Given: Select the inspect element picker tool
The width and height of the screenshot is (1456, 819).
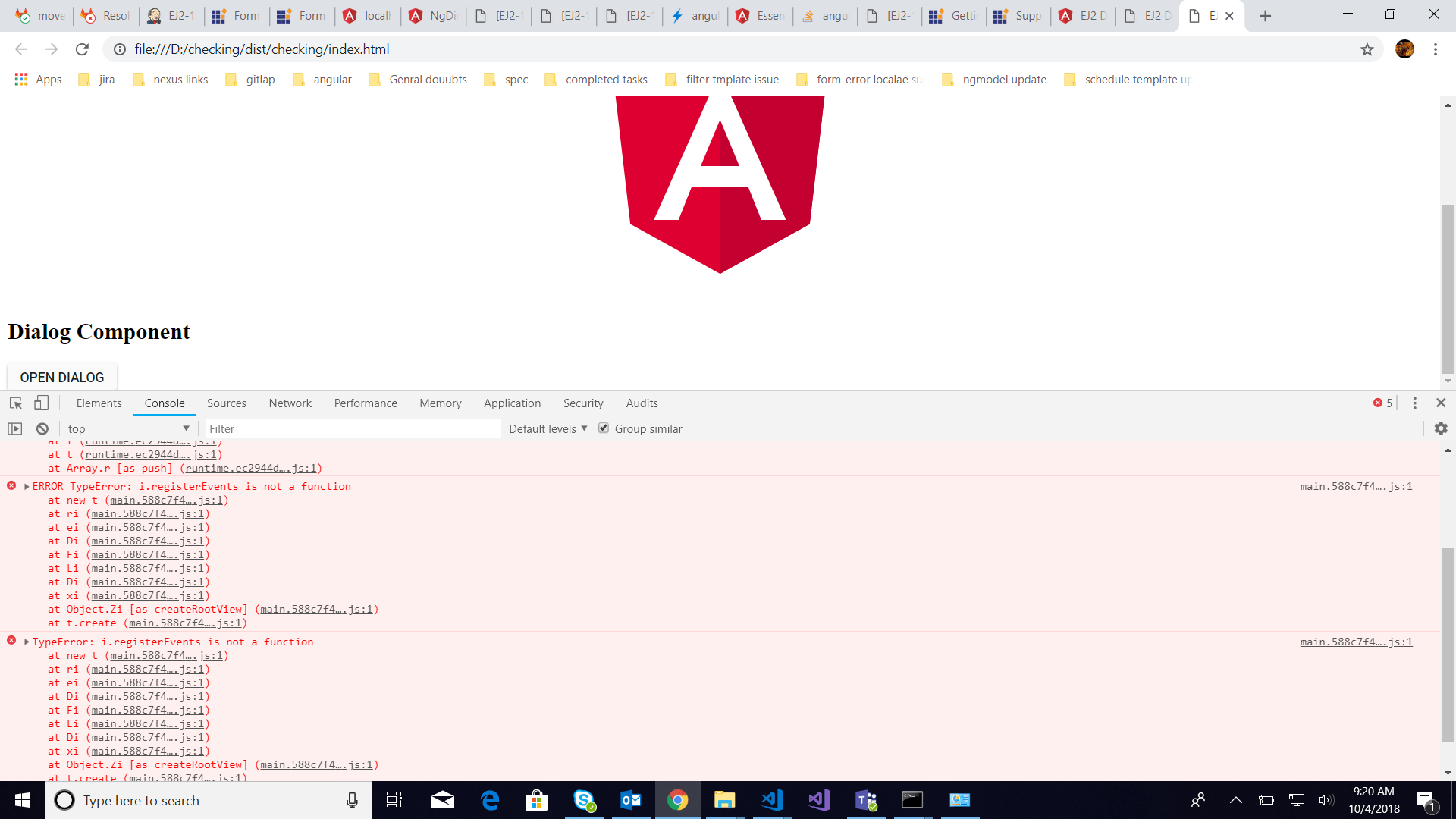Looking at the screenshot, I should pos(15,403).
